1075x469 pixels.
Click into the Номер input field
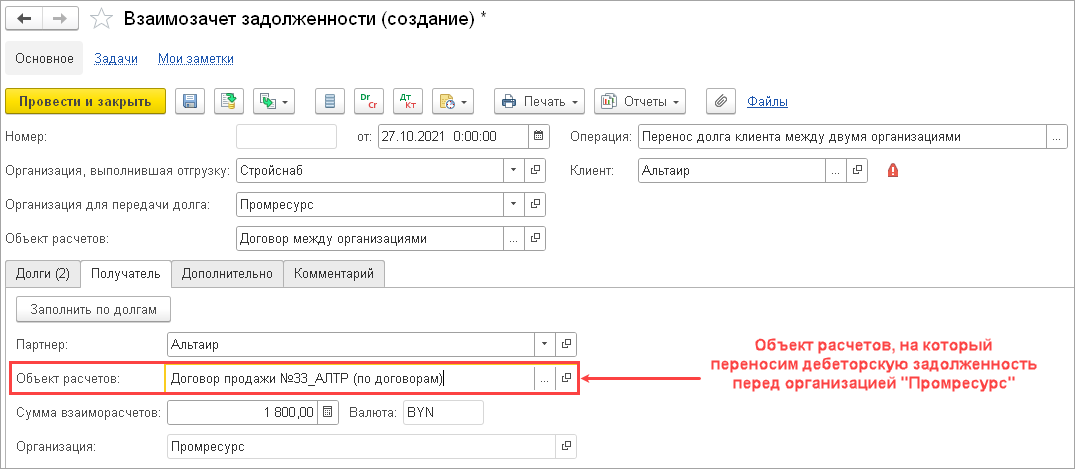(x=287, y=136)
